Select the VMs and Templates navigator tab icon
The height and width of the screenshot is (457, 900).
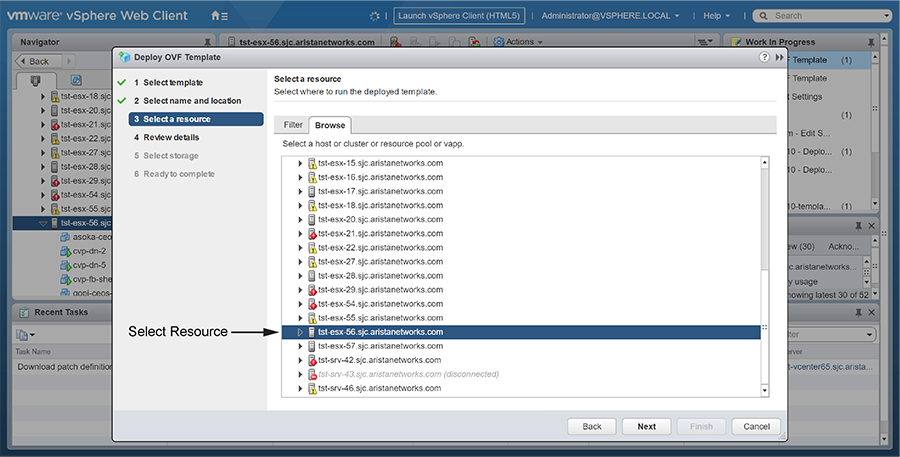76,80
